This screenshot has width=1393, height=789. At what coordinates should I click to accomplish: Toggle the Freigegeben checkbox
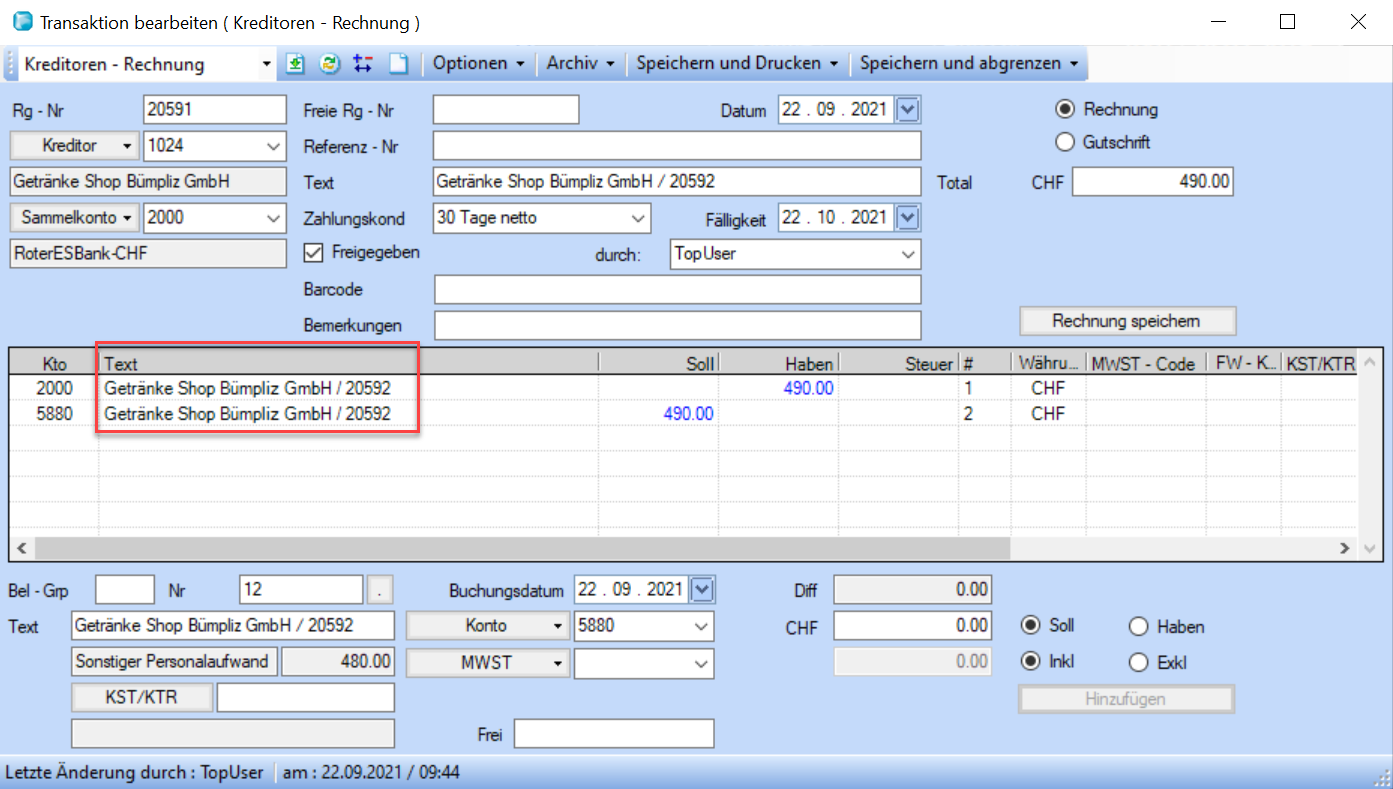click(x=312, y=253)
